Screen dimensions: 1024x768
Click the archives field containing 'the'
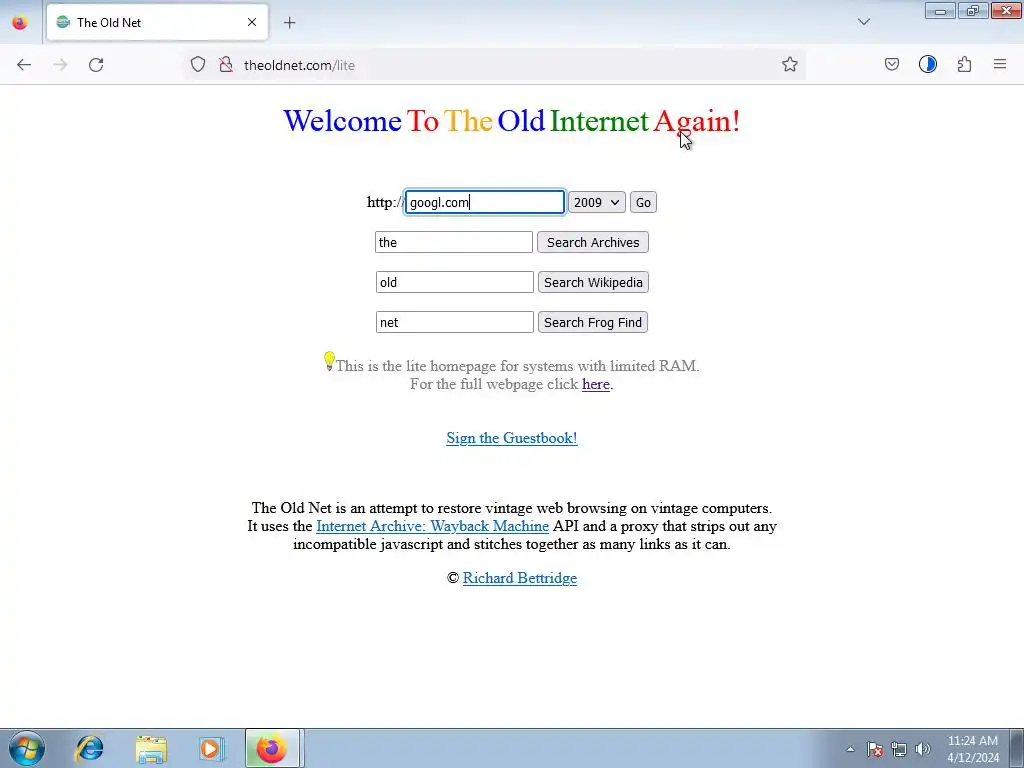point(454,242)
